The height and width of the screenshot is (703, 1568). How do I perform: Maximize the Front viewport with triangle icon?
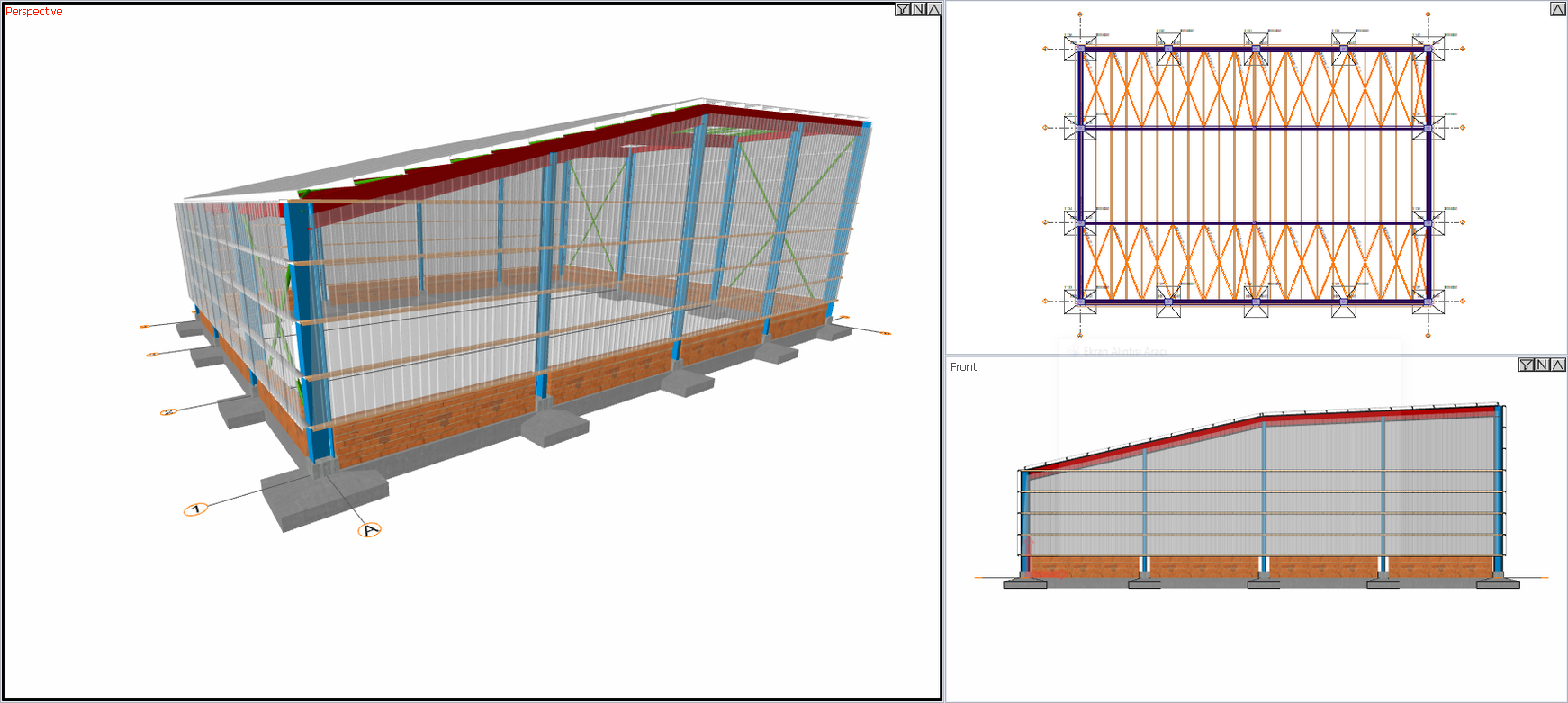point(1558,365)
